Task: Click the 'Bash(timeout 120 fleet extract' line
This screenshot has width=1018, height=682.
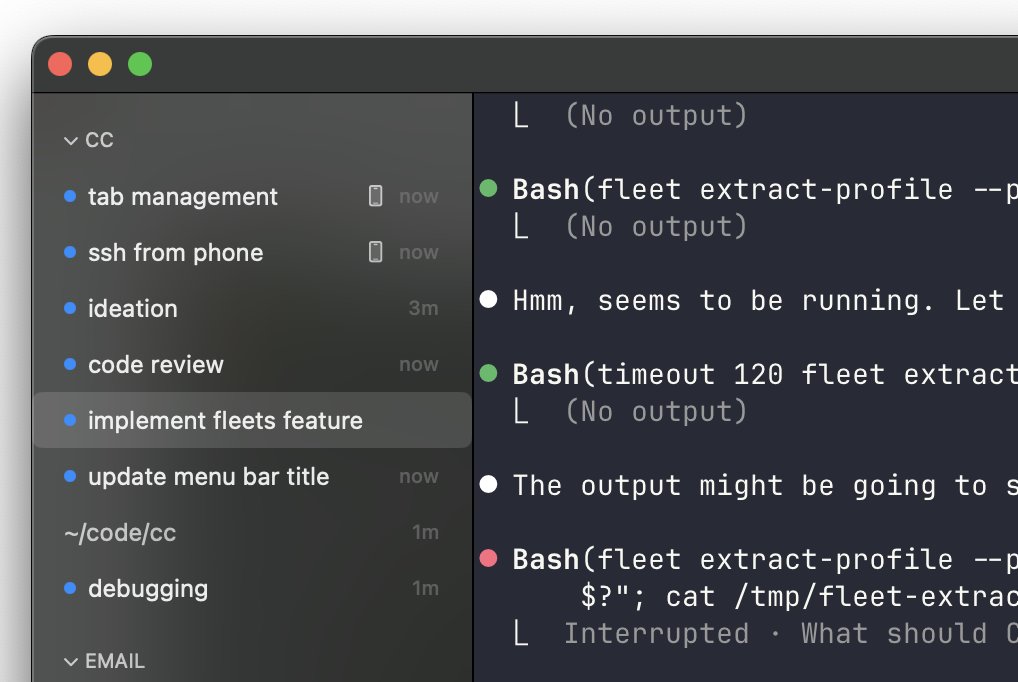Action: 765,375
